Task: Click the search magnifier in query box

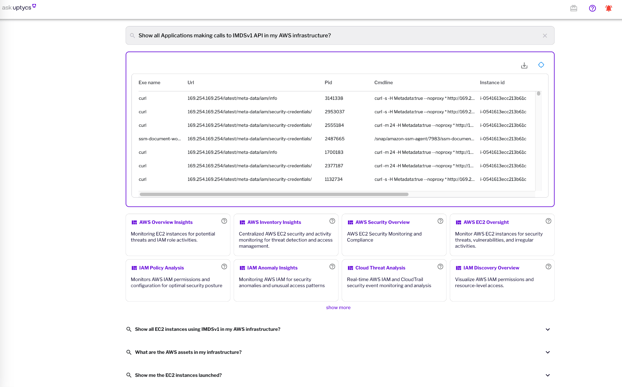Action: pos(132,36)
